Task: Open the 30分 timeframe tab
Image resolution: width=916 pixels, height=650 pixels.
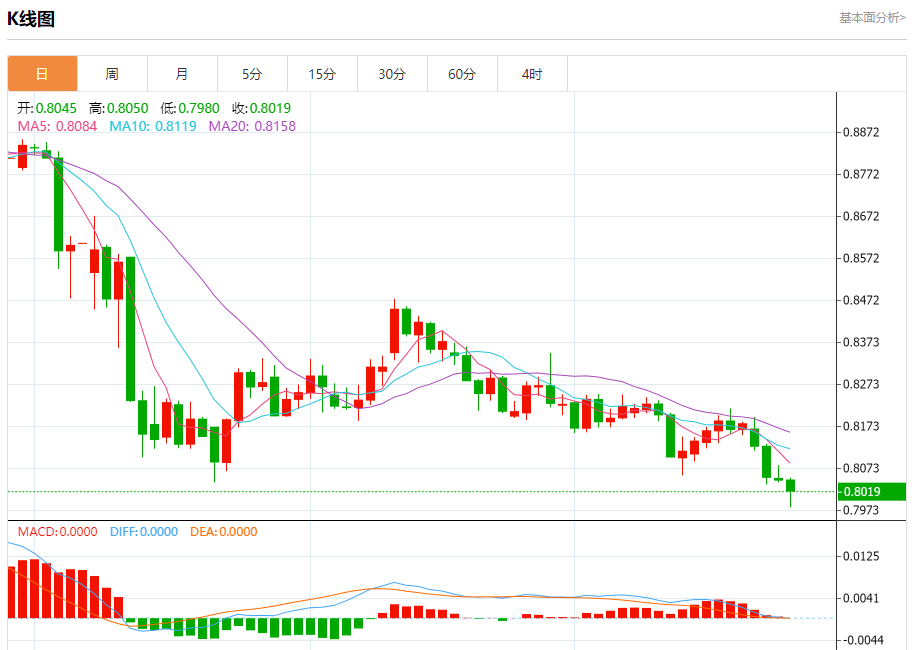Action: click(393, 74)
